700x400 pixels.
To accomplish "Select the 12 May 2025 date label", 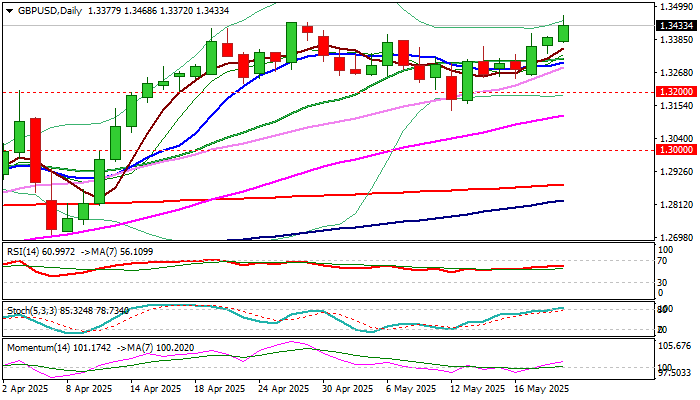I will pos(477,389).
